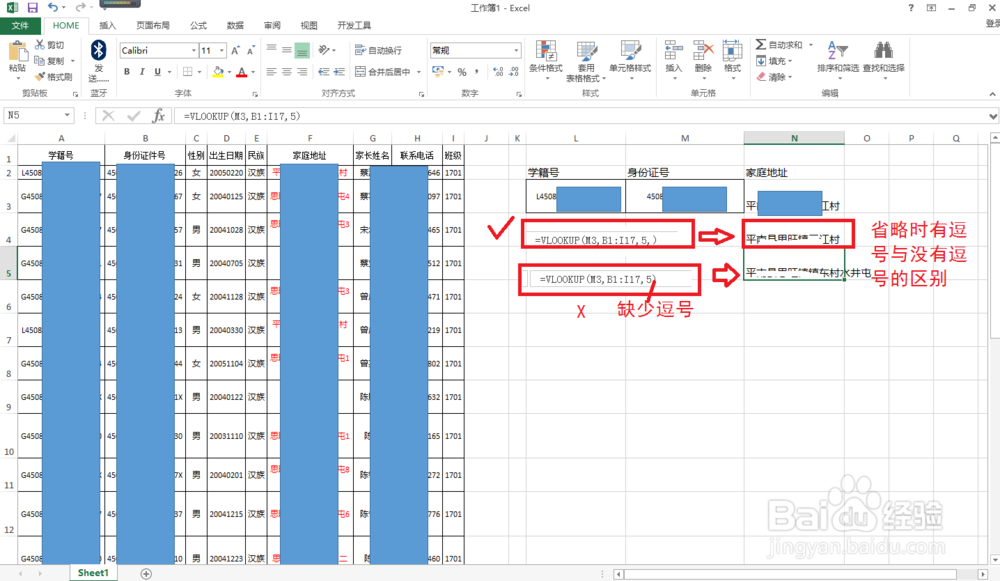Apply yellow fill color bucket
Screen dimensions: 1000x581
point(218,71)
